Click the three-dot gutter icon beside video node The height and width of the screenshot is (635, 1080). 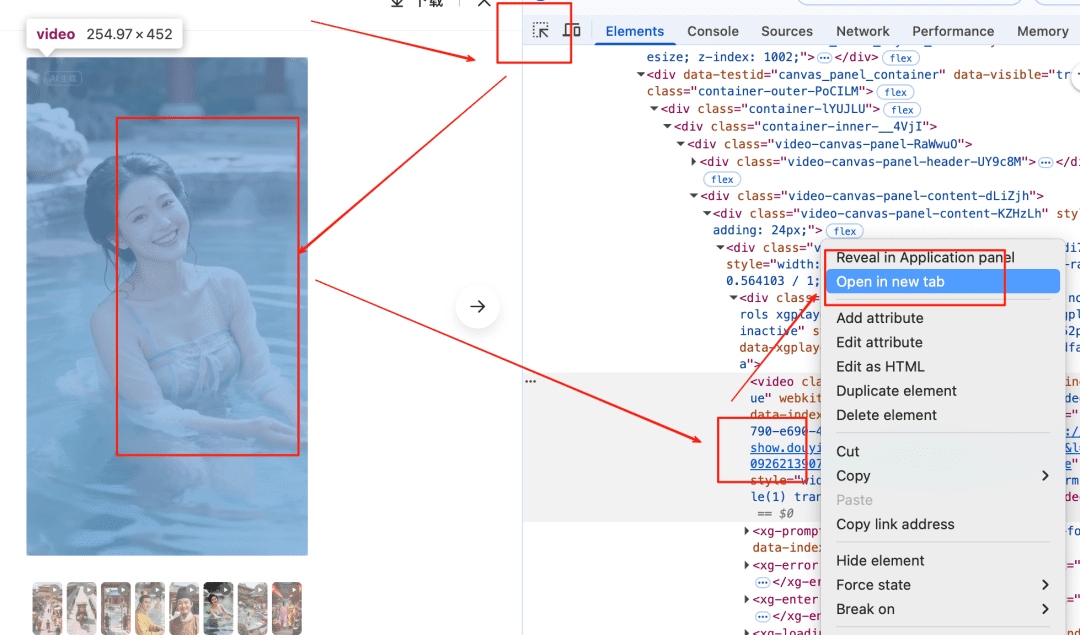point(531,381)
